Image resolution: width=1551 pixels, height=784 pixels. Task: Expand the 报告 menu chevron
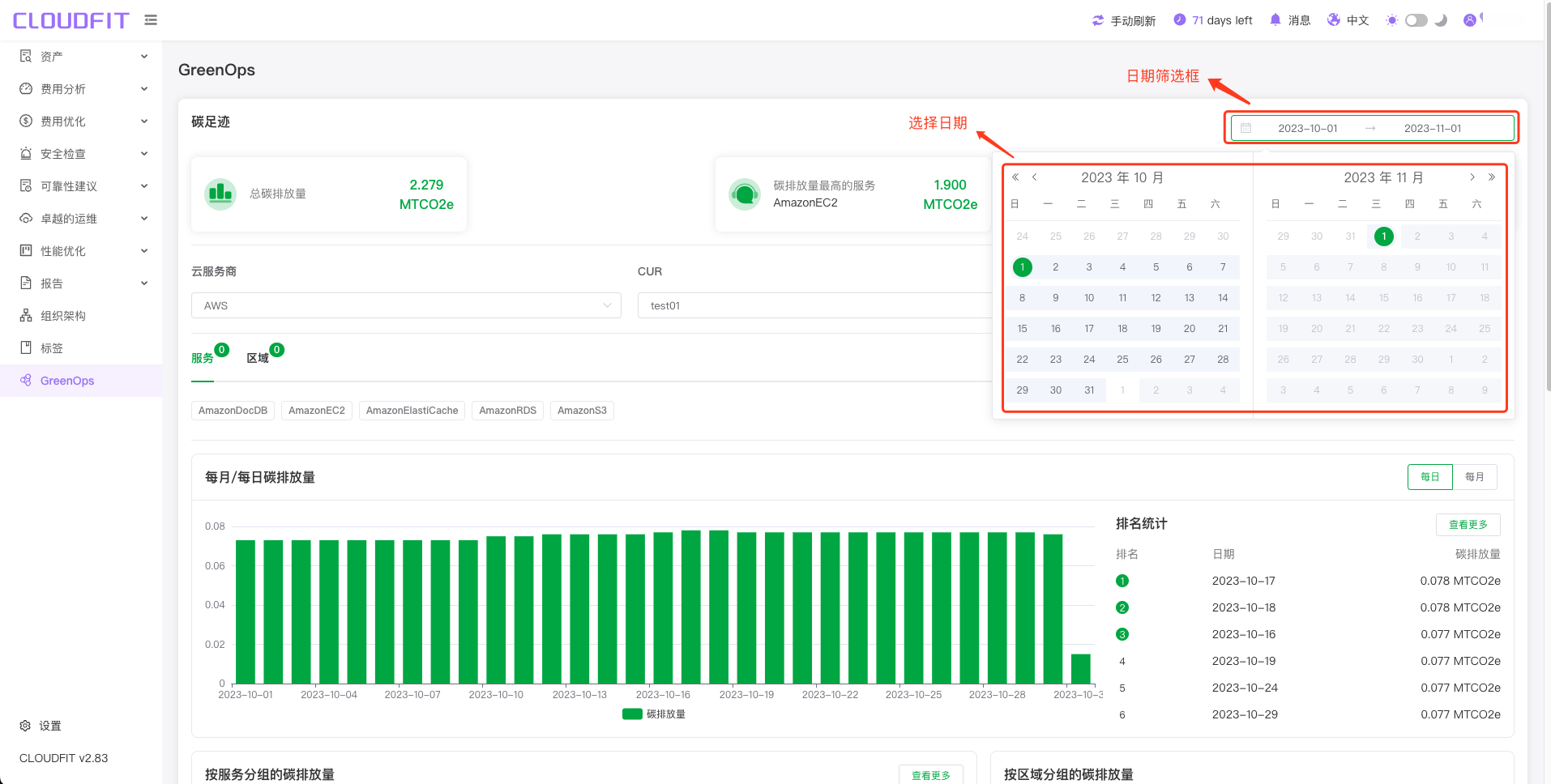click(x=144, y=283)
